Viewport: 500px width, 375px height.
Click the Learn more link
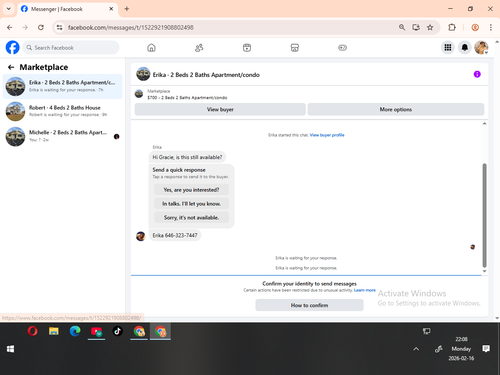(x=365, y=290)
